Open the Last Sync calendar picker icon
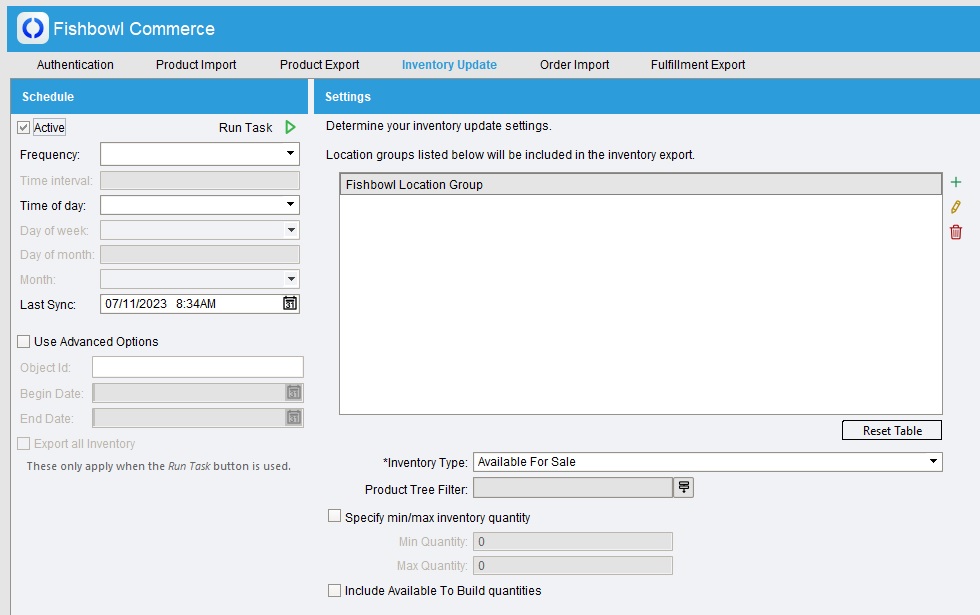Screen dimensions: 980x615 coord(290,304)
